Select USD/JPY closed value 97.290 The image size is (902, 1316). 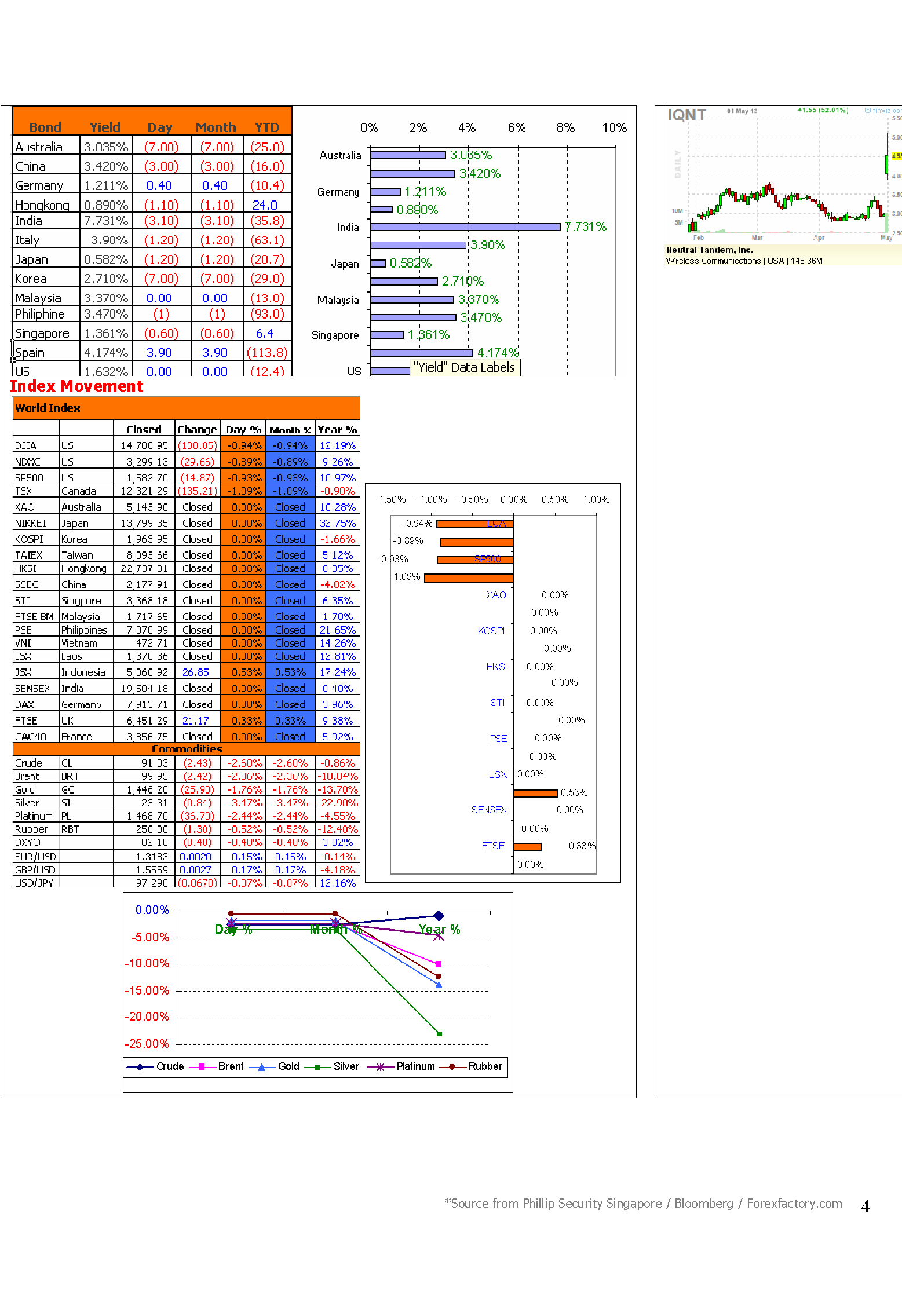152,883
